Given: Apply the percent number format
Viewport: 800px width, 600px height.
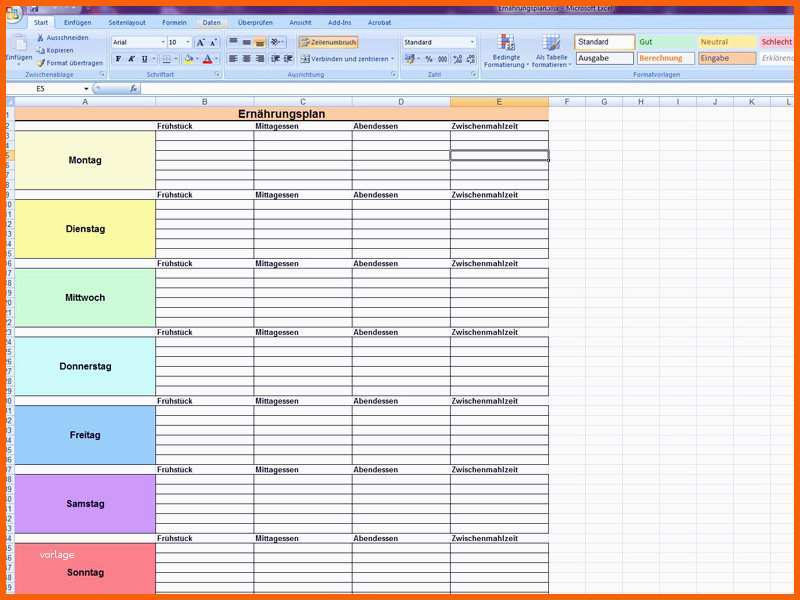Looking at the screenshot, I should tap(429, 59).
